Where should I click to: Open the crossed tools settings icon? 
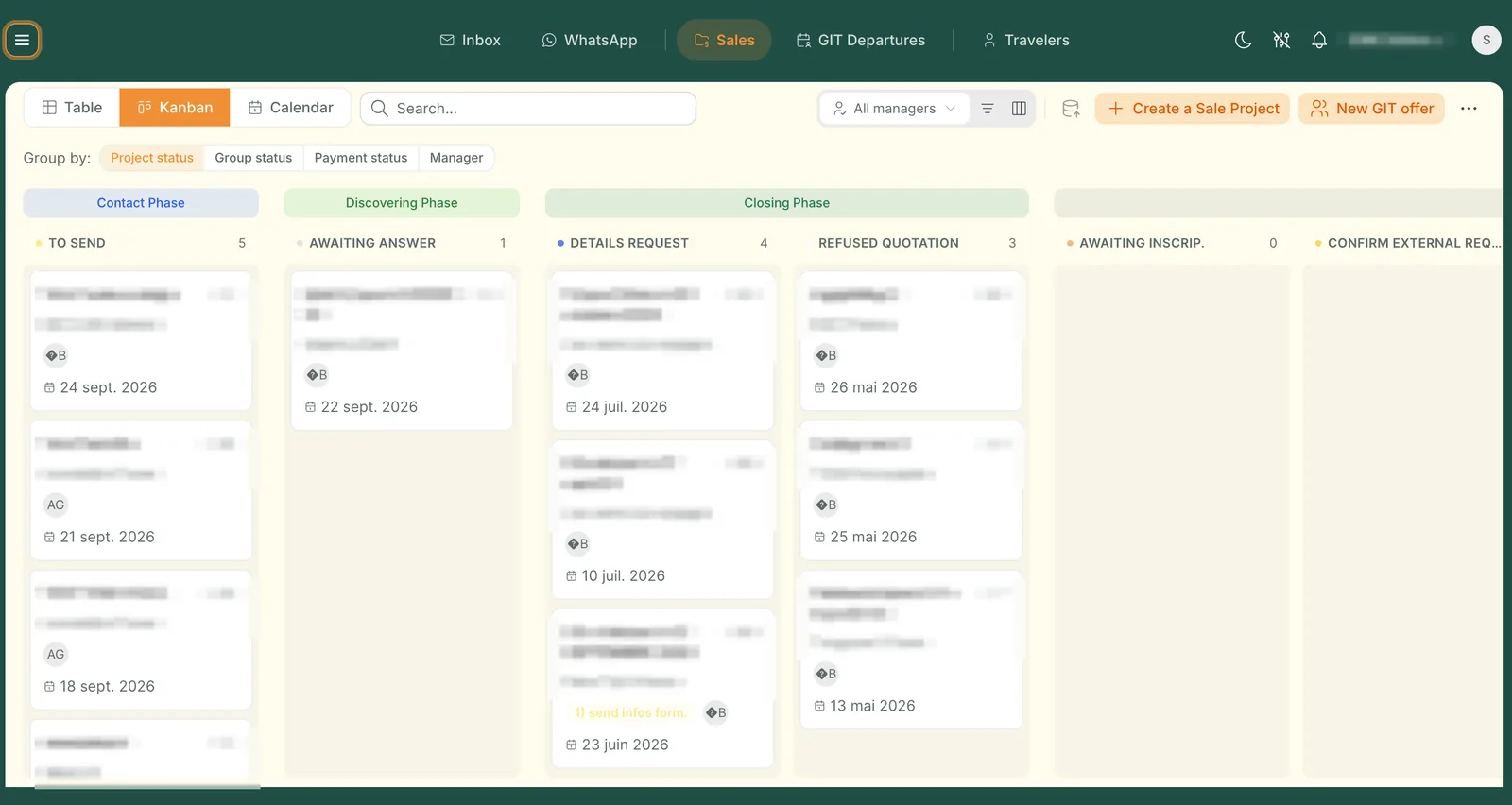click(1281, 40)
